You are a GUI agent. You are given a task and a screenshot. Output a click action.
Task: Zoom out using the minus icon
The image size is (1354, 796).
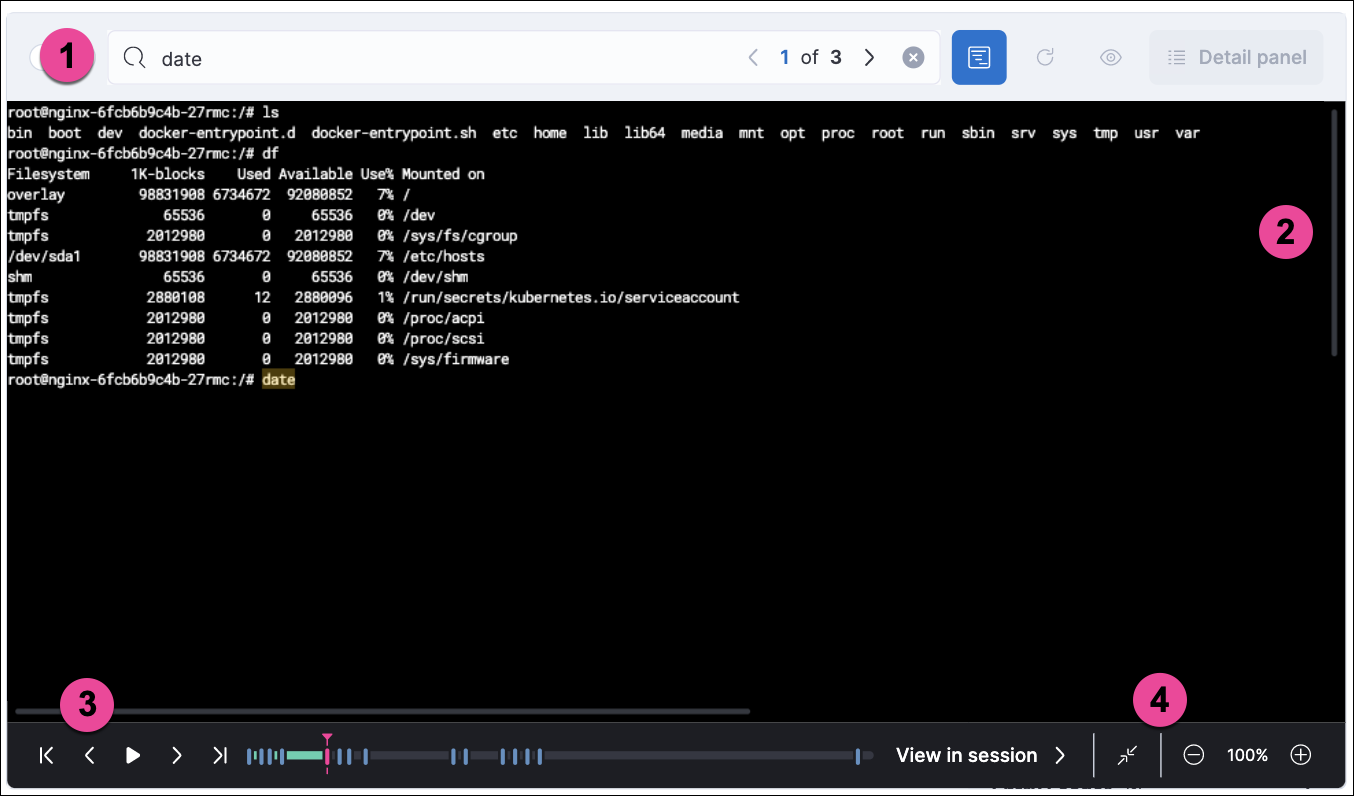pos(1193,755)
